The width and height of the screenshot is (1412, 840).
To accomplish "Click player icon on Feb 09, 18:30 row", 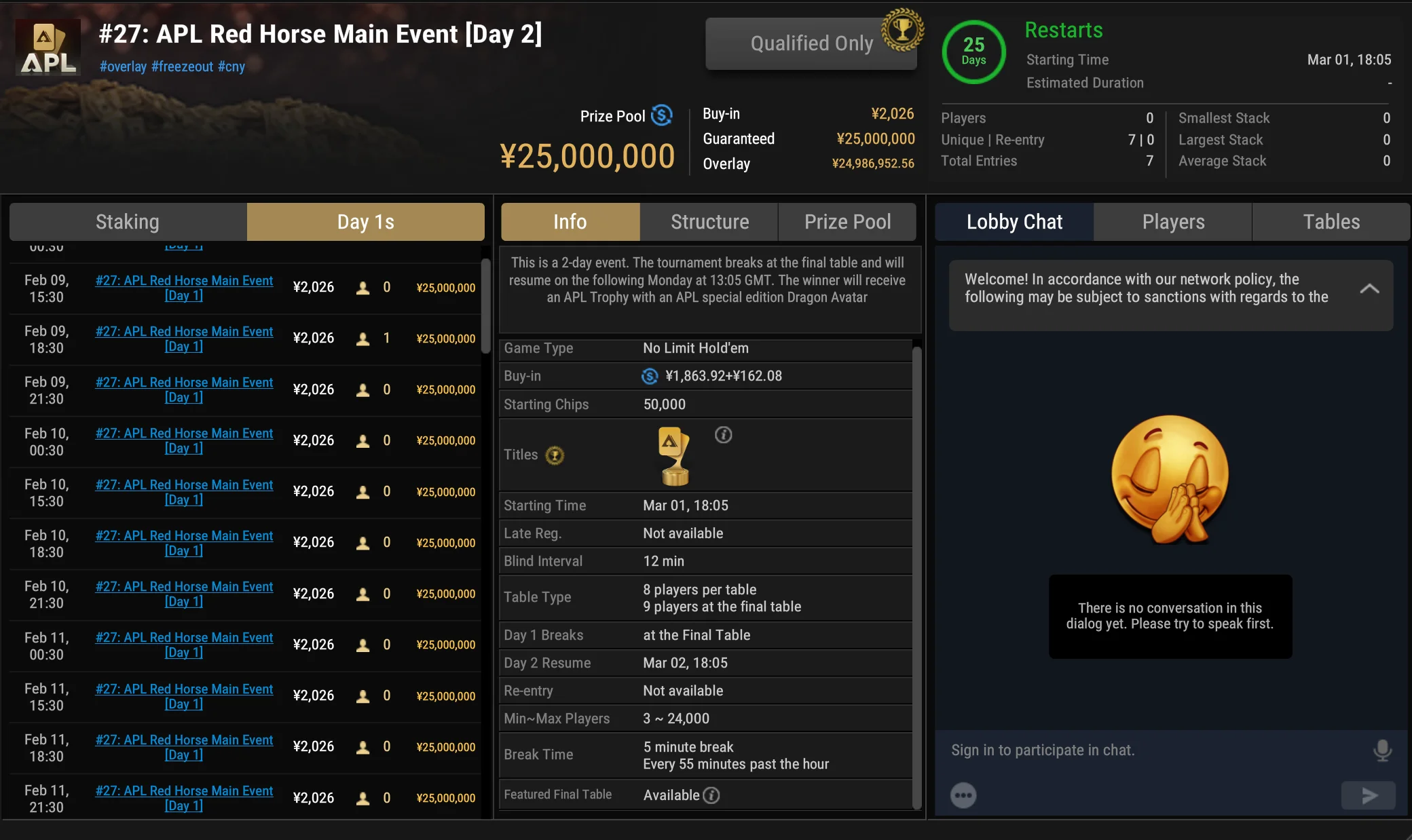I will click(363, 339).
